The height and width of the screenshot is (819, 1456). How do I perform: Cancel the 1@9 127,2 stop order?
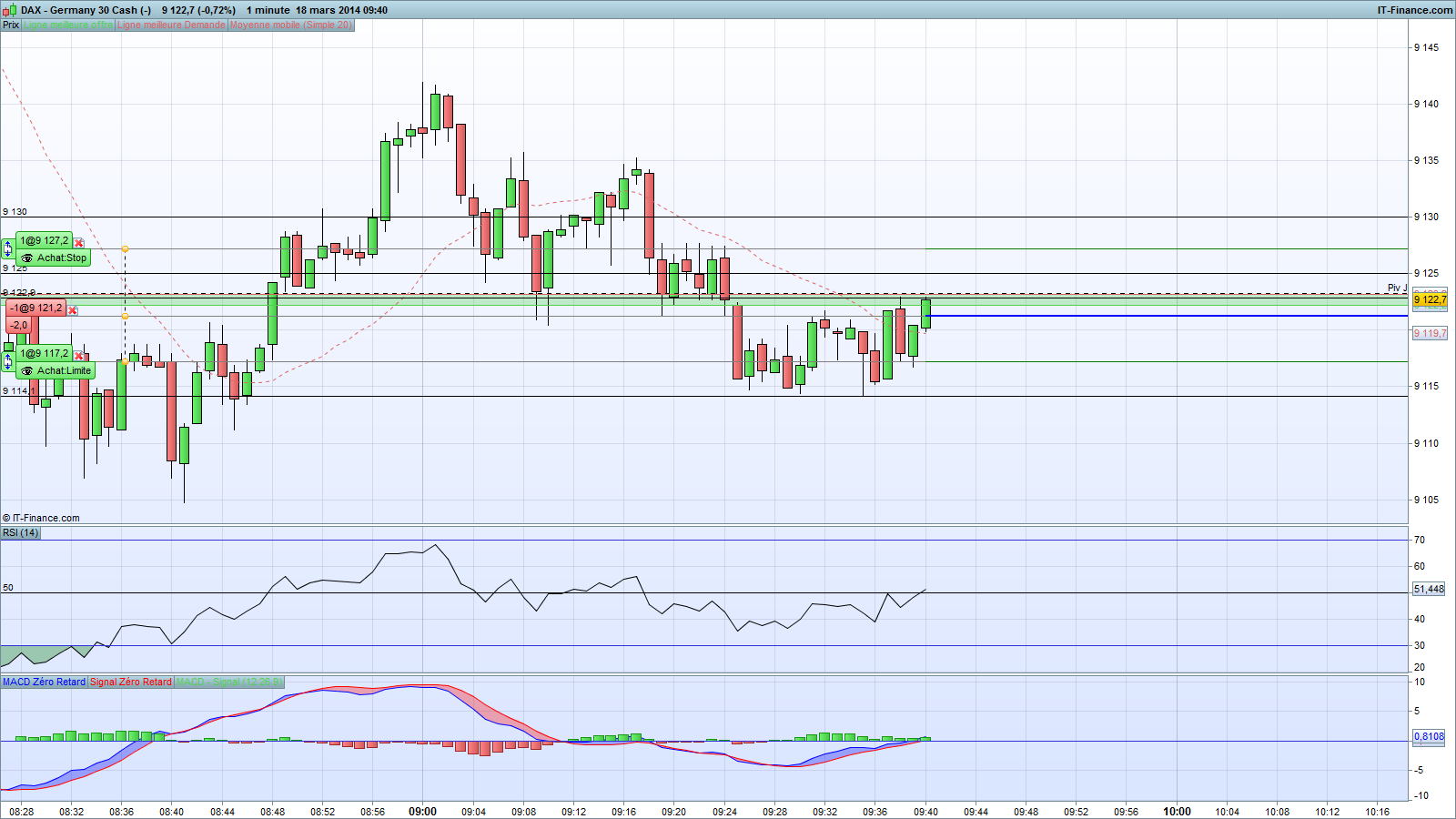pos(79,243)
